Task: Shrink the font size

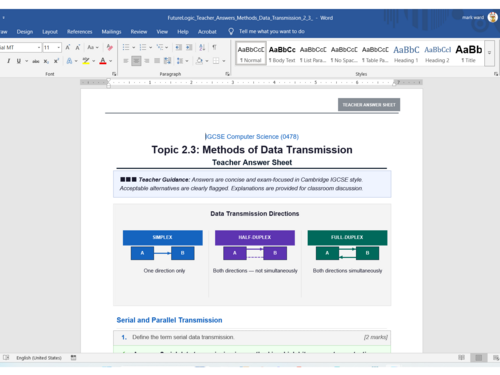Action: coord(78,48)
